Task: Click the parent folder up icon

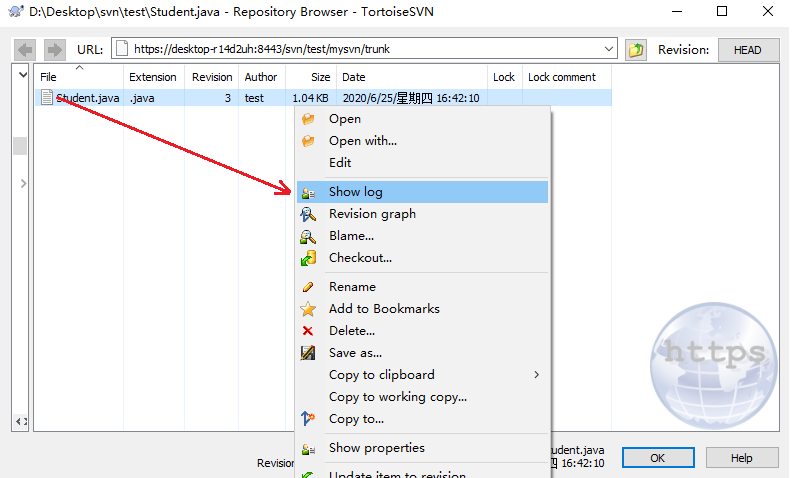Action: [x=636, y=50]
